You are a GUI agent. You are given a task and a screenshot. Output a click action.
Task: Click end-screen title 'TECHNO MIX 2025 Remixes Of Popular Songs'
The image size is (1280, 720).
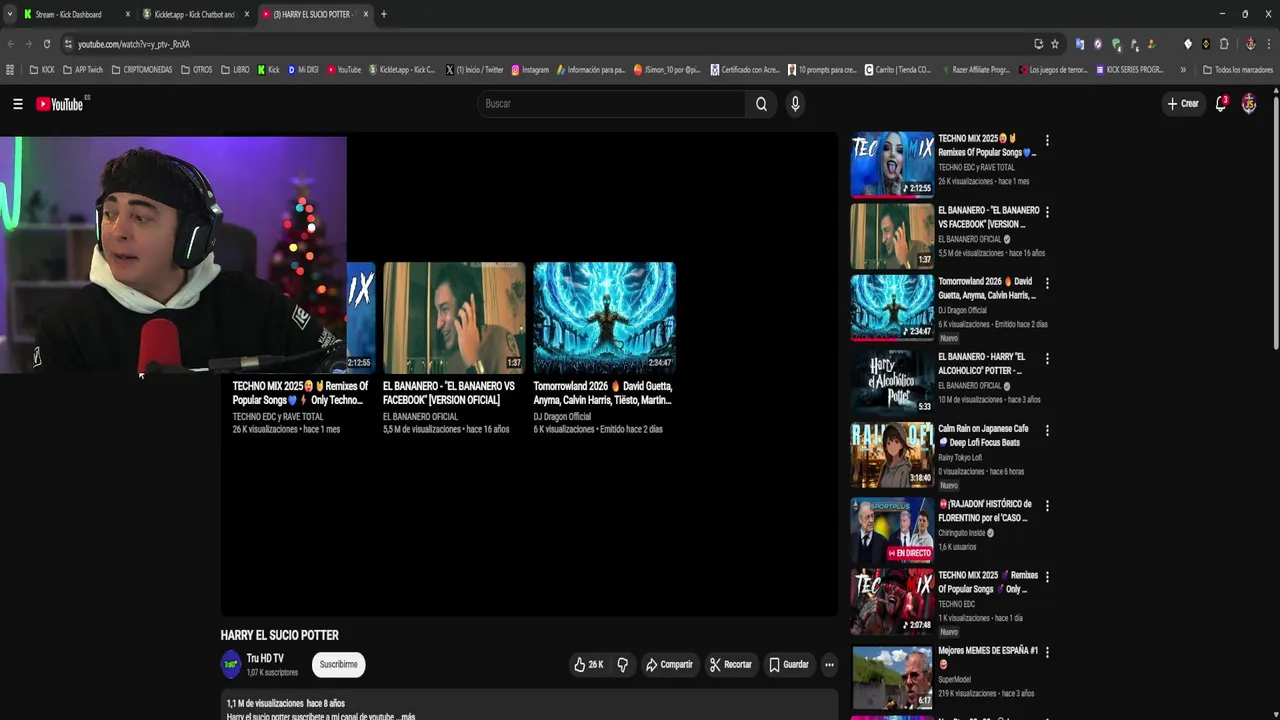(300, 393)
